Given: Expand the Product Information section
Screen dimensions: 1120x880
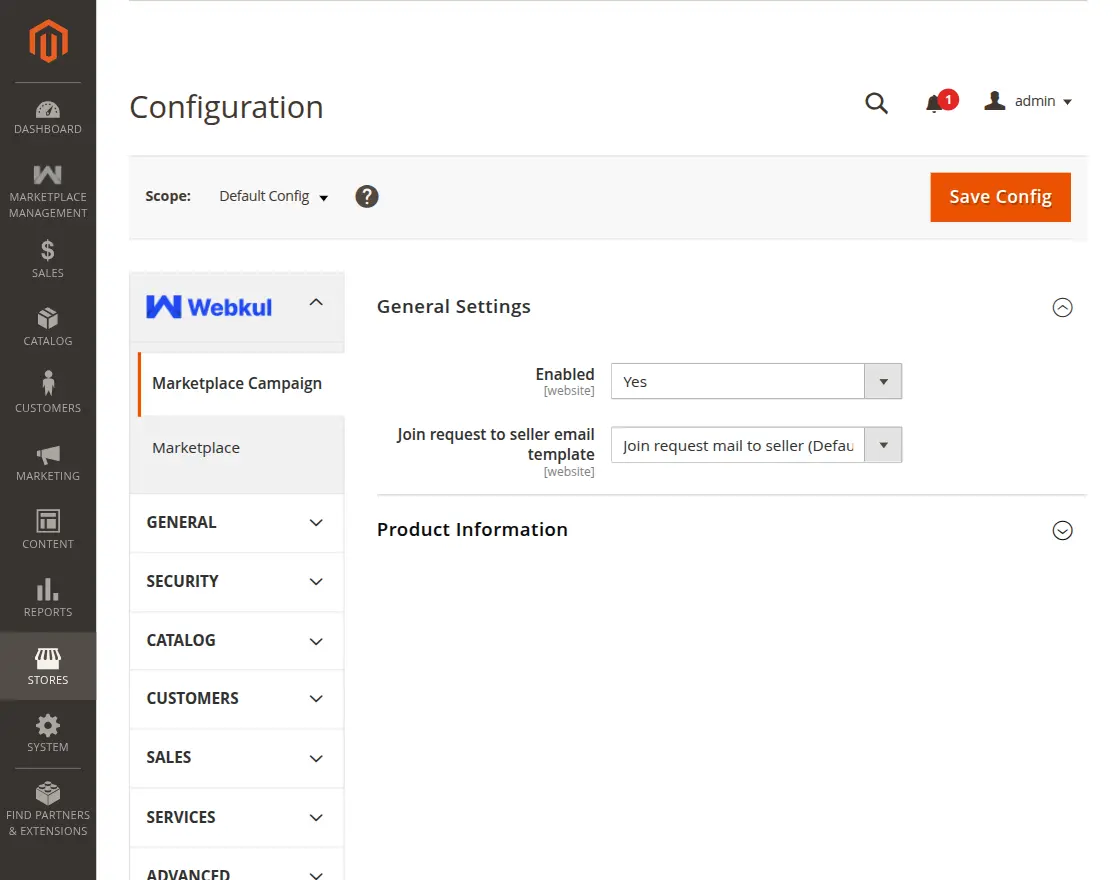Looking at the screenshot, I should (x=1062, y=530).
